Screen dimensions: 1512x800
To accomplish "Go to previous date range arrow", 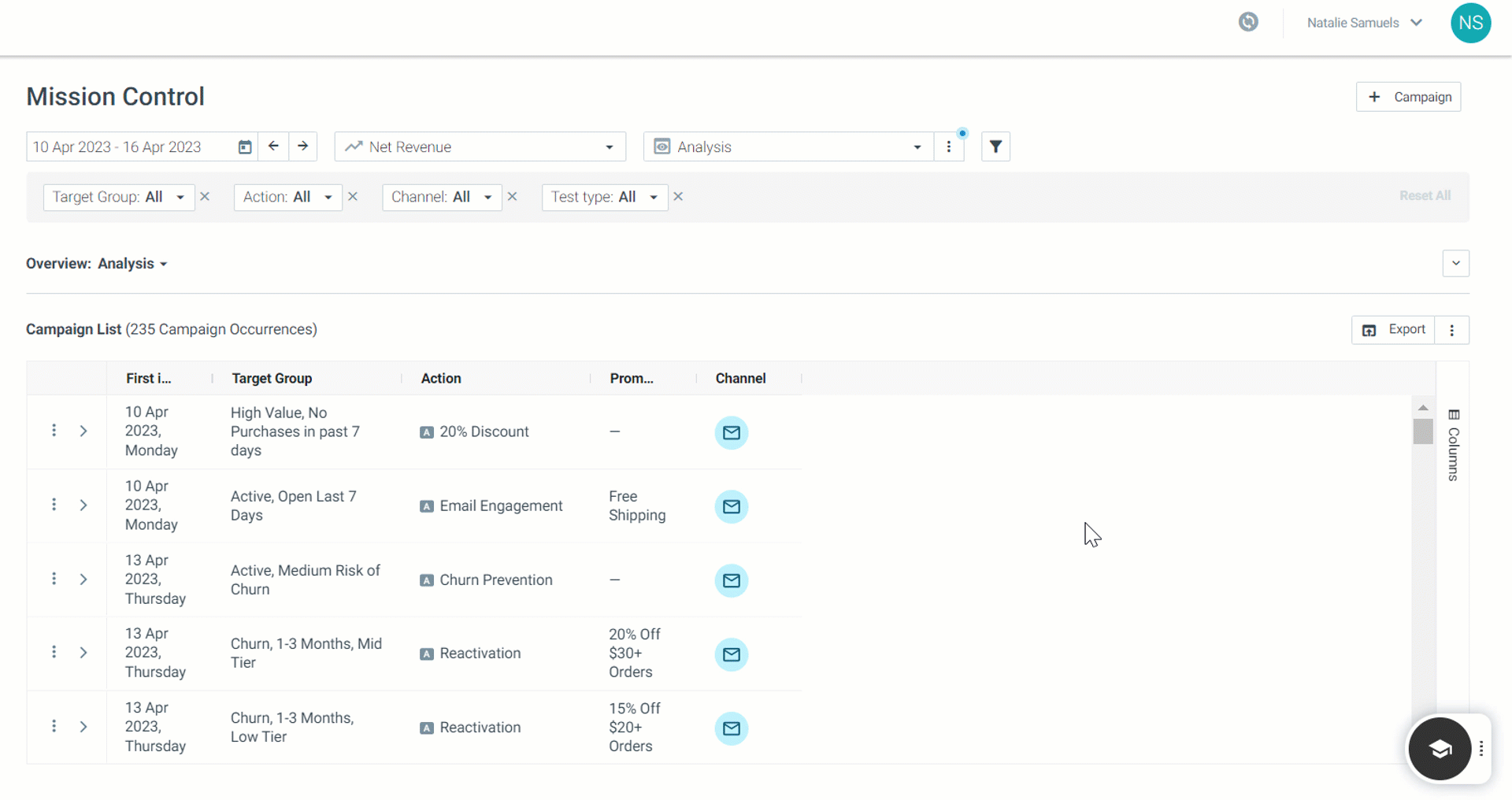I will click(273, 146).
